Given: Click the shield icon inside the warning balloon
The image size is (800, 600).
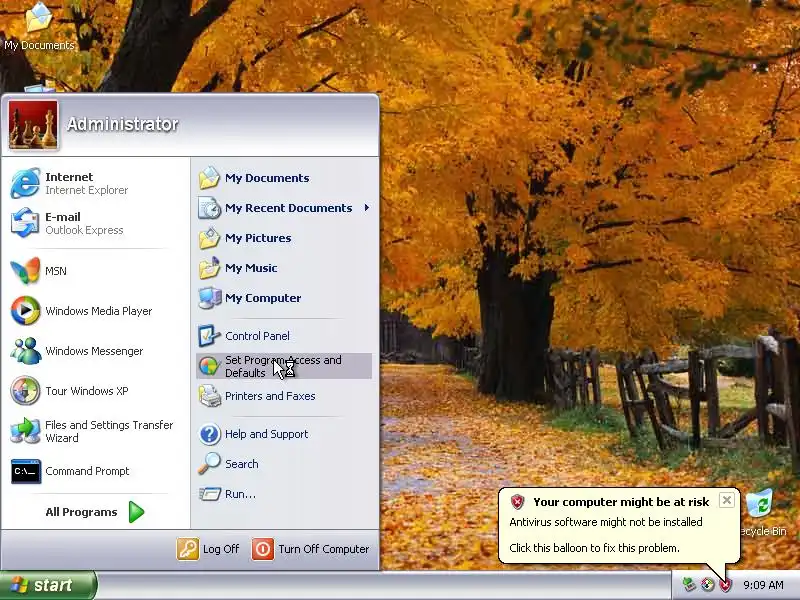Looking at the screenshot, I should tap(517, 502).
